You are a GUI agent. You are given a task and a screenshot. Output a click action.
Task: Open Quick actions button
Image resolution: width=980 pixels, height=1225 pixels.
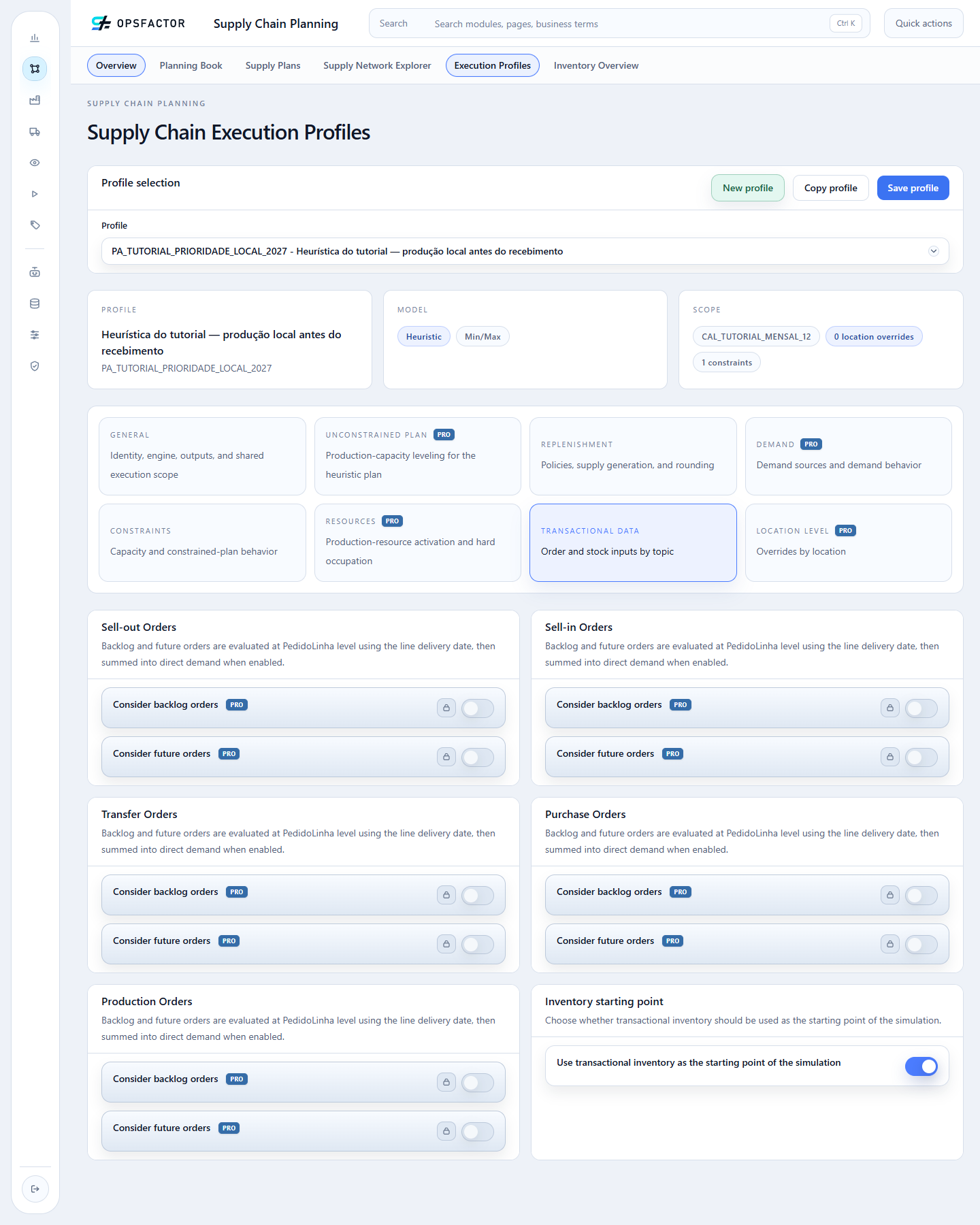tap(924, 23)
